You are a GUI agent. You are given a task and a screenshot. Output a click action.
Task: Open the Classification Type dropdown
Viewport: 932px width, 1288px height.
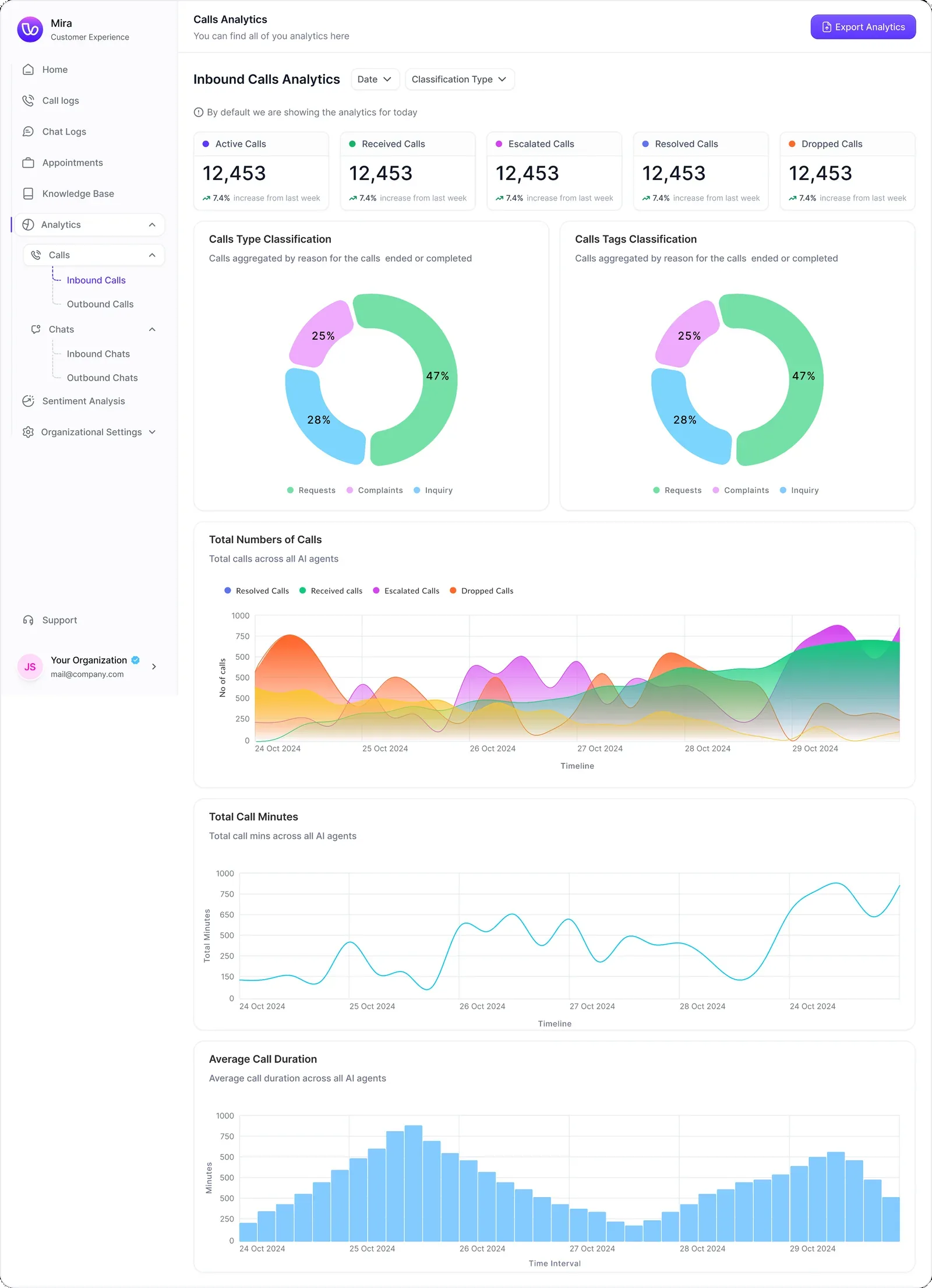click(x=460, y=79)
